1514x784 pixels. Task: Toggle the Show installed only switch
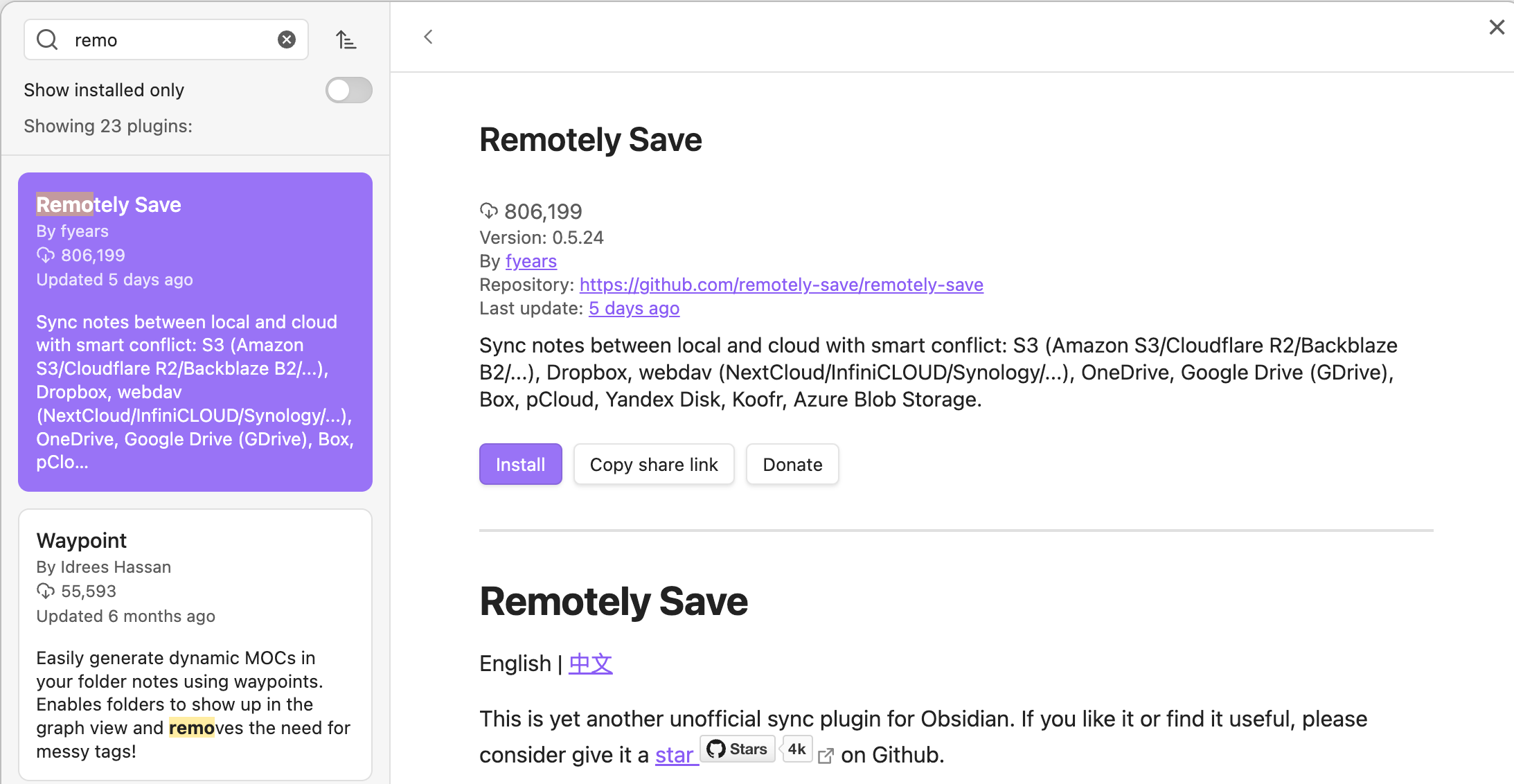(350, 89)
